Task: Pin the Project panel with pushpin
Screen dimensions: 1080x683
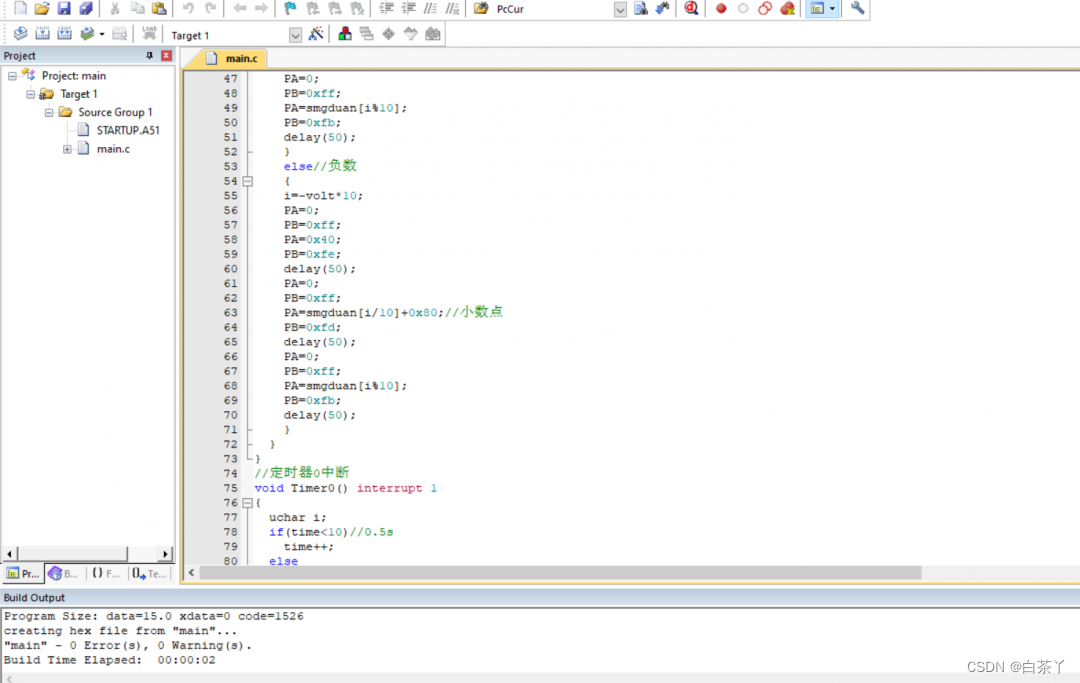Action: coord(151,56)
